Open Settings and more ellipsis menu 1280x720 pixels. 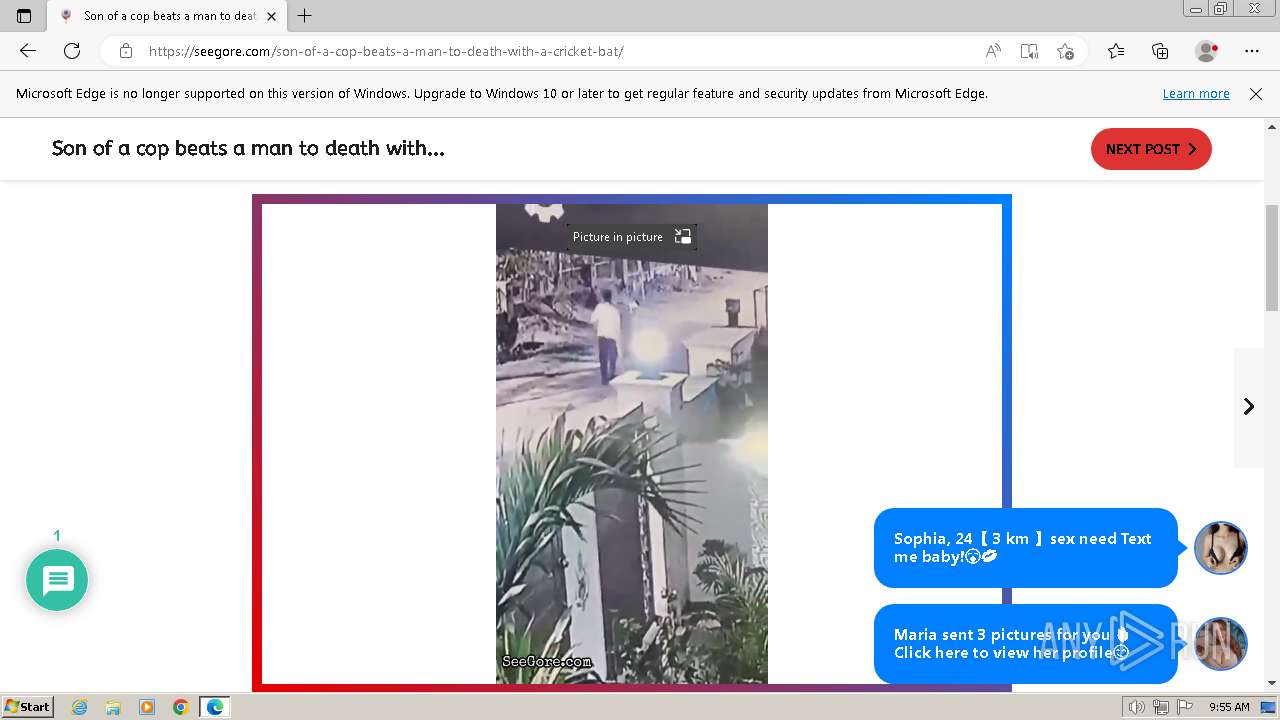click(x=1252, y=51)
